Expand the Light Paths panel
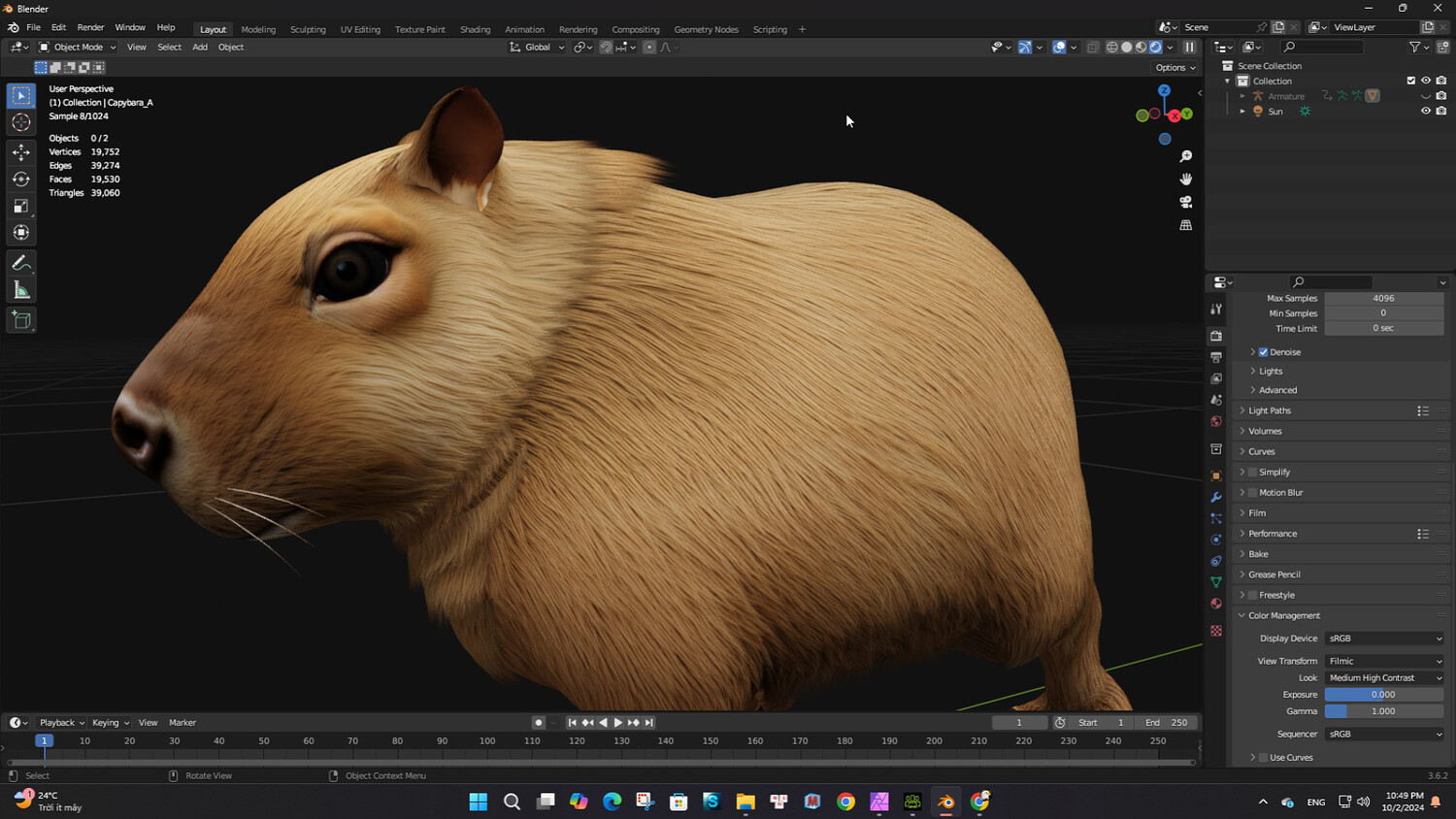The image size is (1456, 819). 1270,410
